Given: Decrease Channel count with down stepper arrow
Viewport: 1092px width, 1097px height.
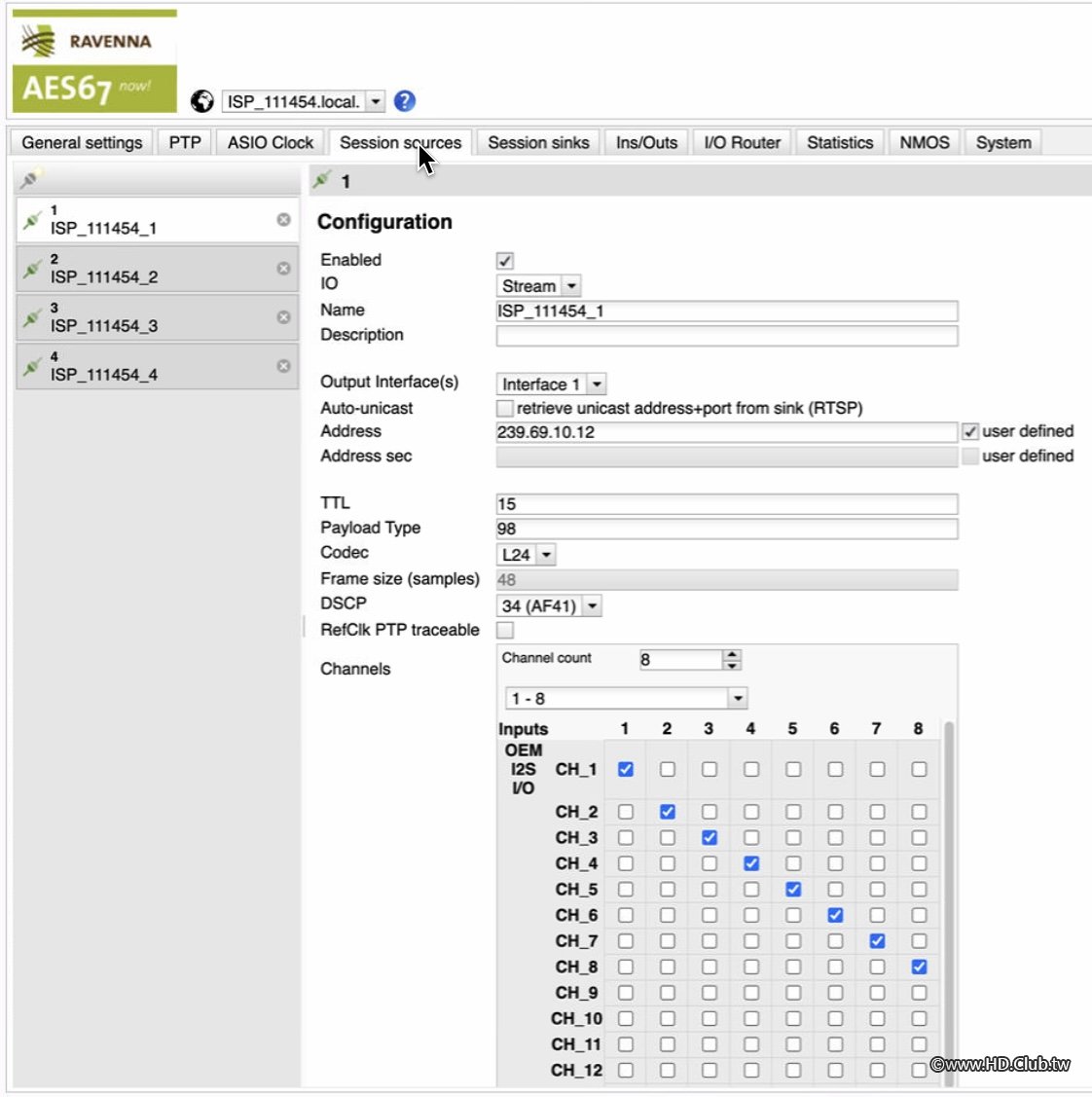Looking at the screenshot, I should (x=732, y=666).
